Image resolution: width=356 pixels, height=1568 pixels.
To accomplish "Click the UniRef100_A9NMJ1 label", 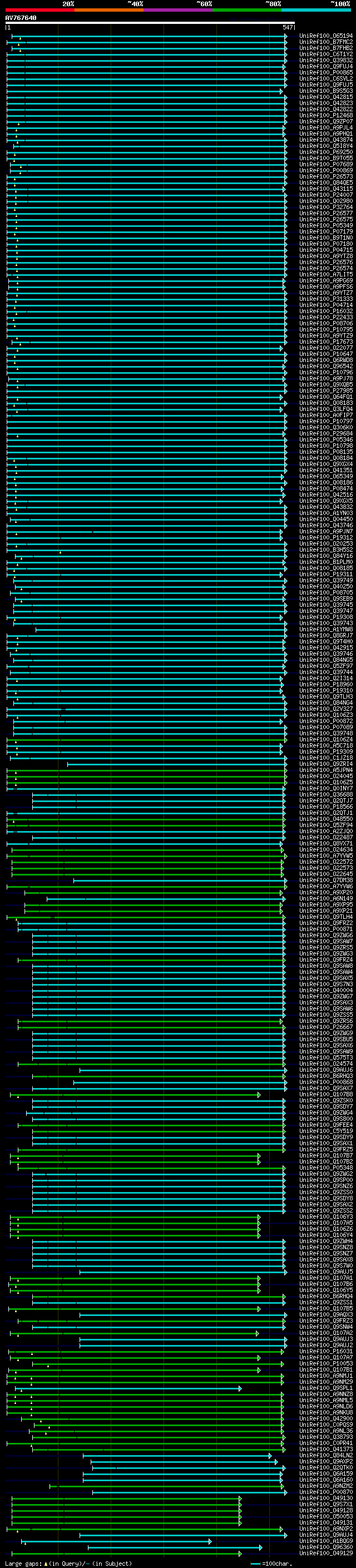I will 326,1376.
